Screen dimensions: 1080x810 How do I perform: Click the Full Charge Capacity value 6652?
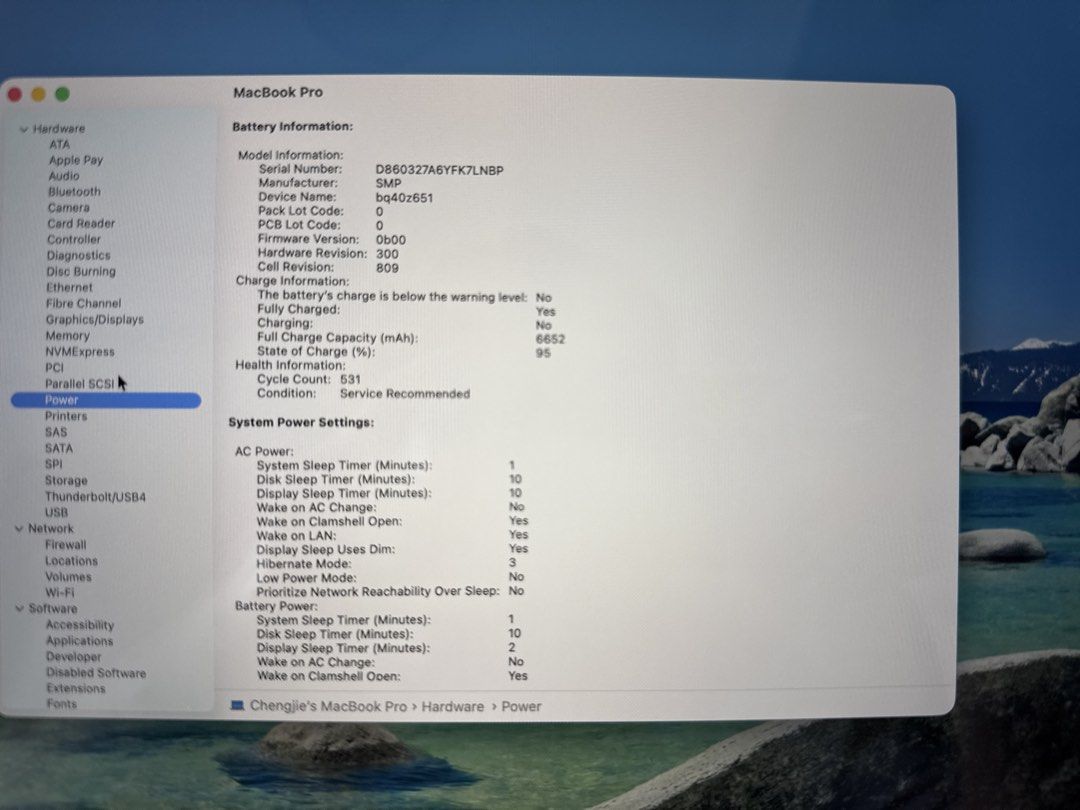pos(550,339)
